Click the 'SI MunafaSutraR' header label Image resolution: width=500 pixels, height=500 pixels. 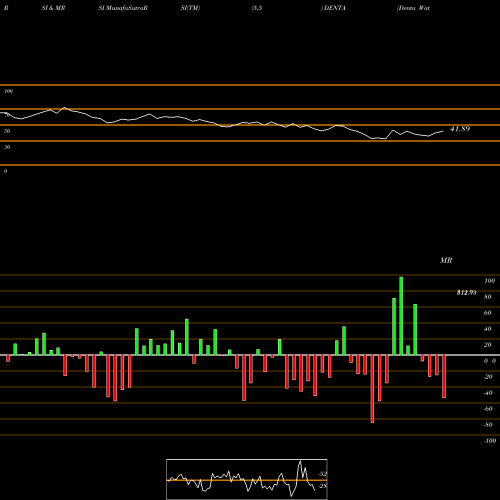(123, 8)
